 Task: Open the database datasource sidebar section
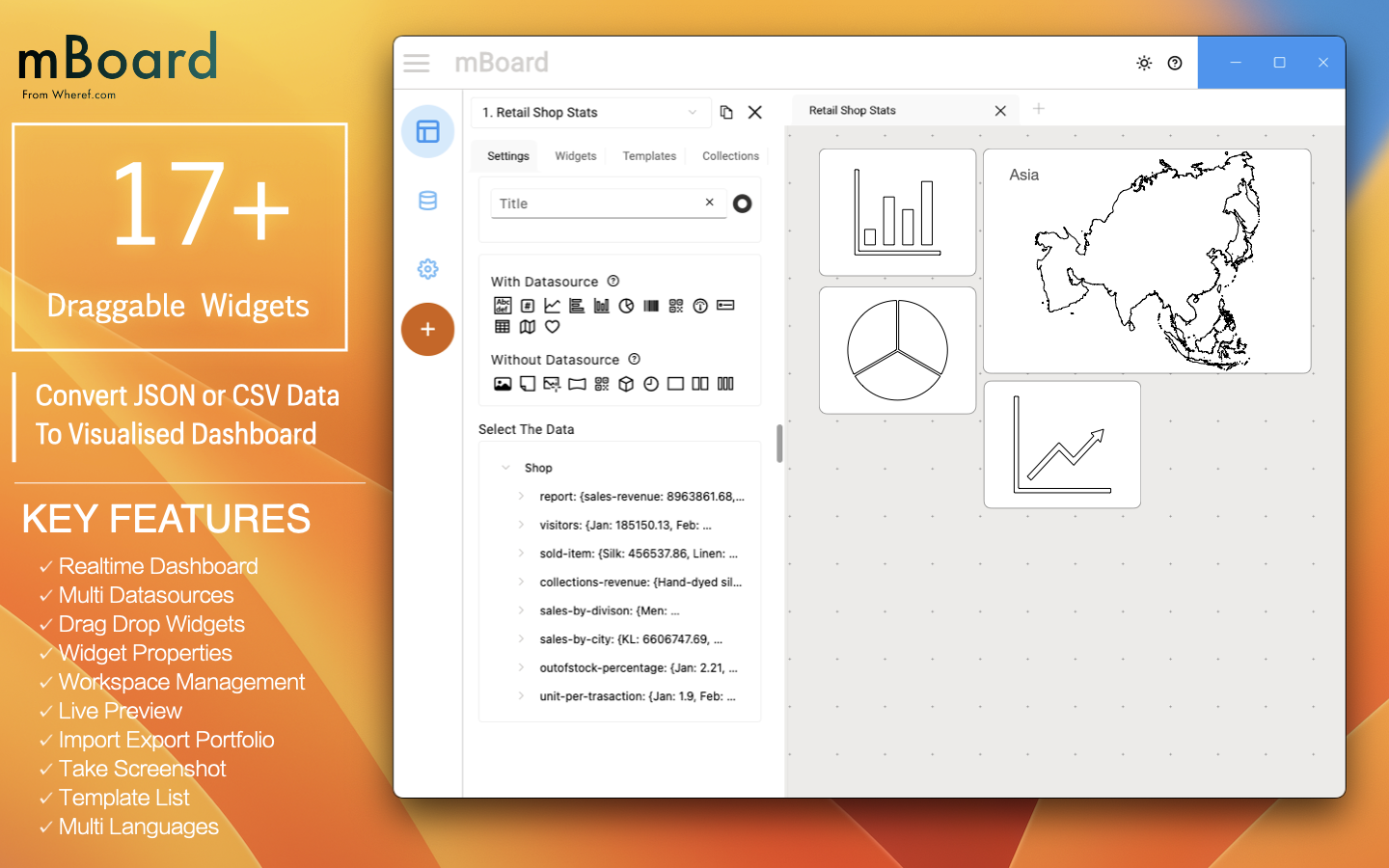point(428,201)
